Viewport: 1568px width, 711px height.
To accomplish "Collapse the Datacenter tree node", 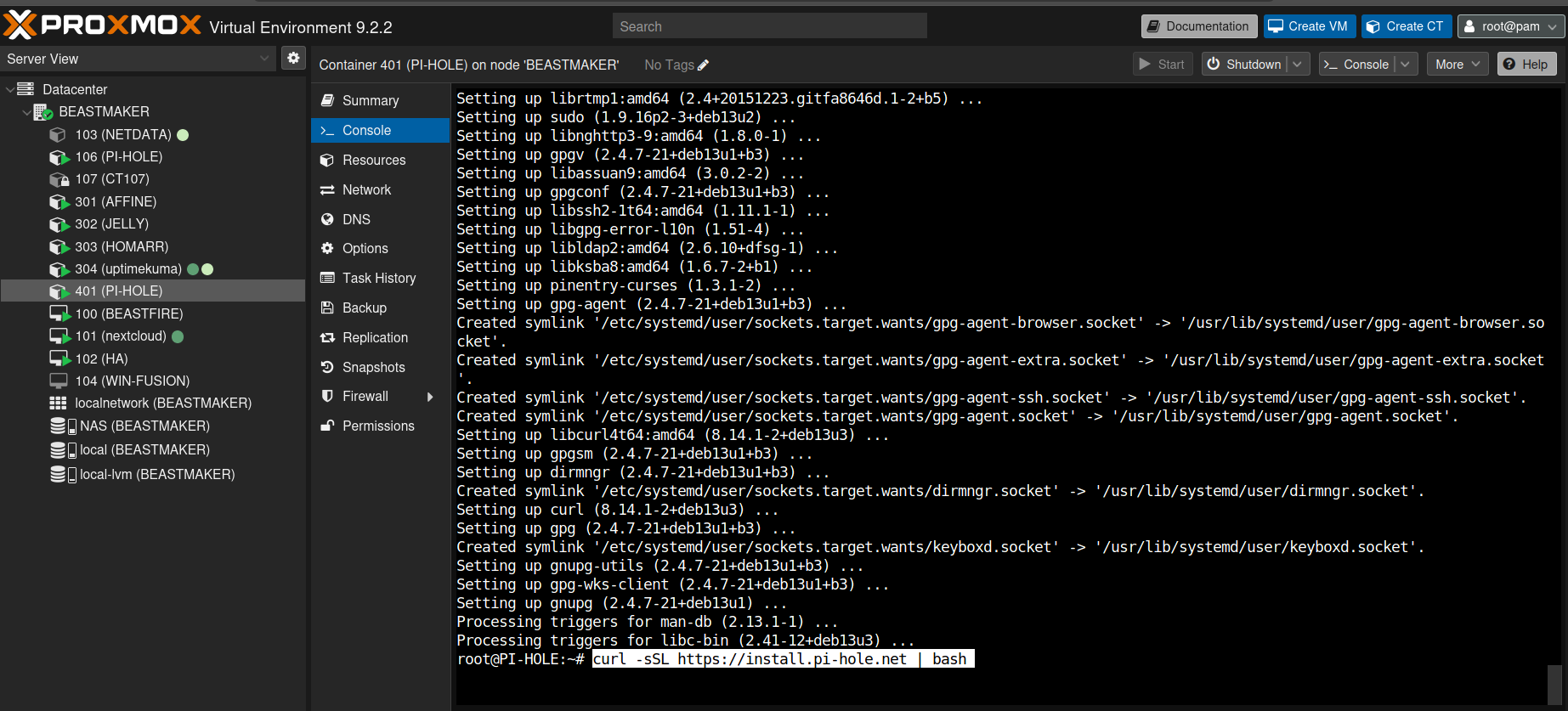I will tap(9, 89).
